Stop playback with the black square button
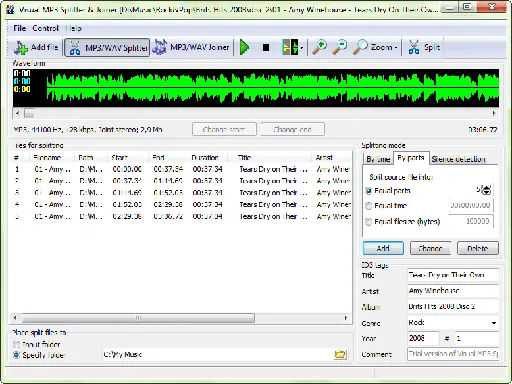The image size is (512, 384). (266, 48)
